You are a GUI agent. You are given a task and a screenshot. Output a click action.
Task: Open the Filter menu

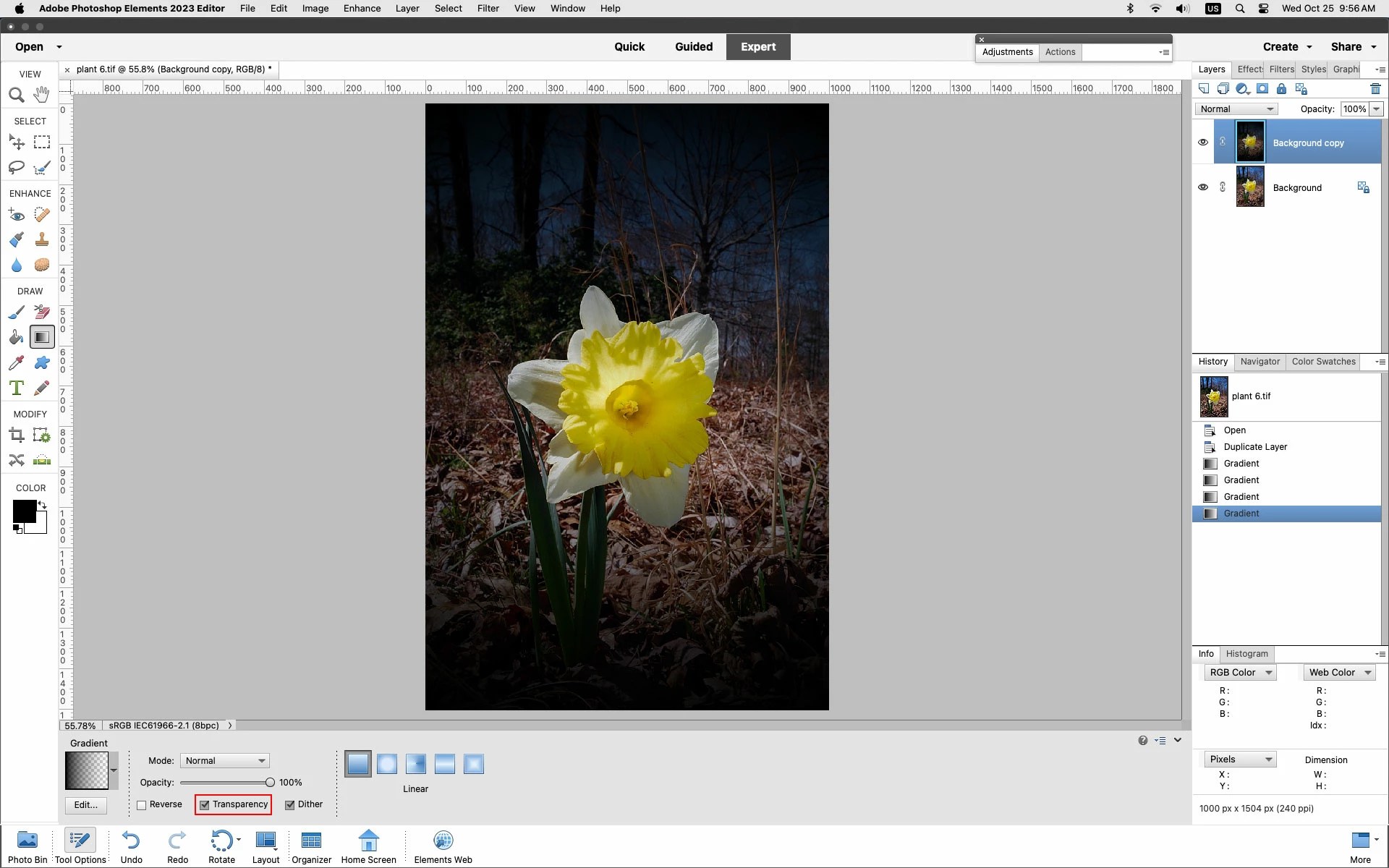click(488, 9)
